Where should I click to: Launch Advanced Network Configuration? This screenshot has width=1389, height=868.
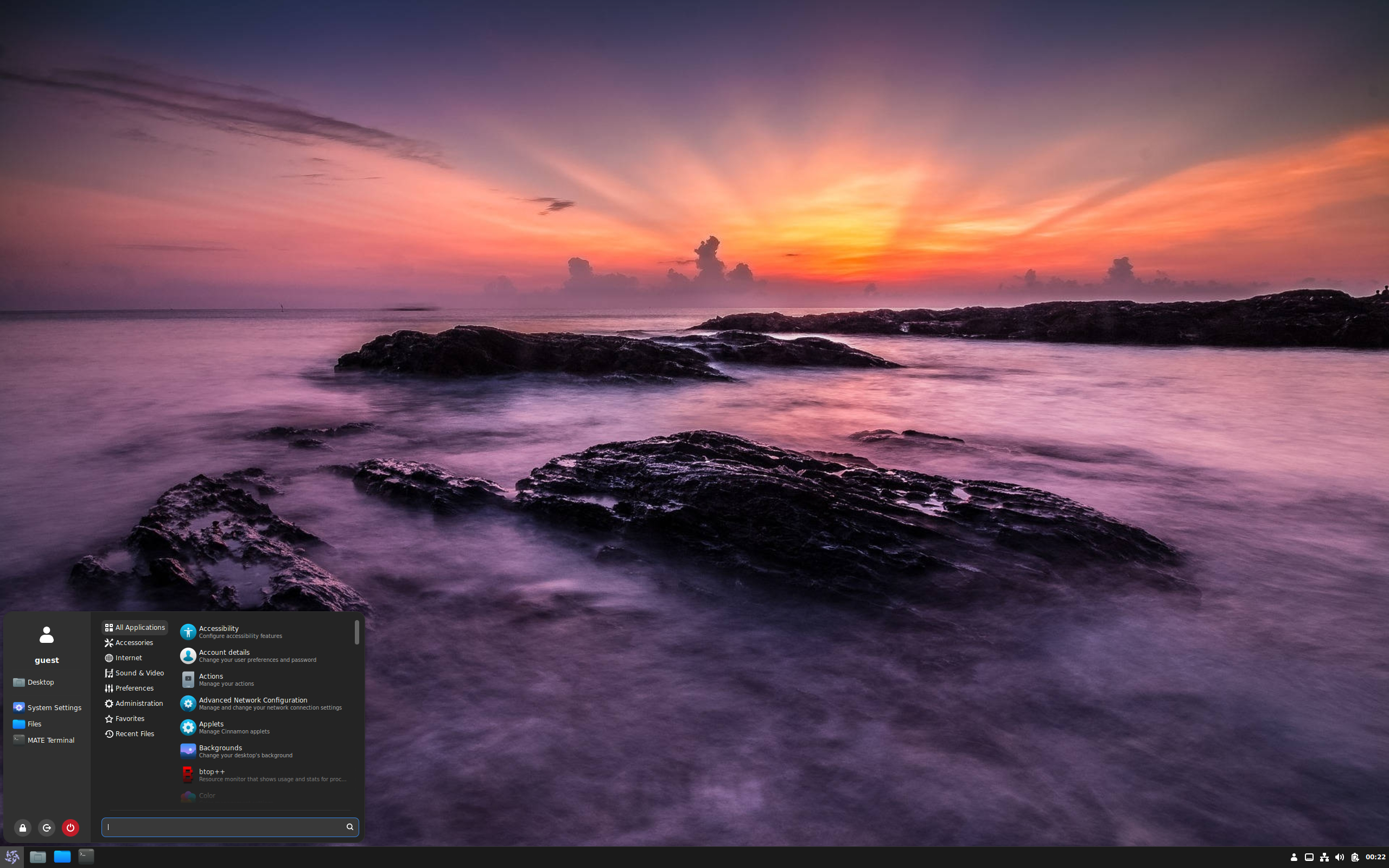pos(265,703)
